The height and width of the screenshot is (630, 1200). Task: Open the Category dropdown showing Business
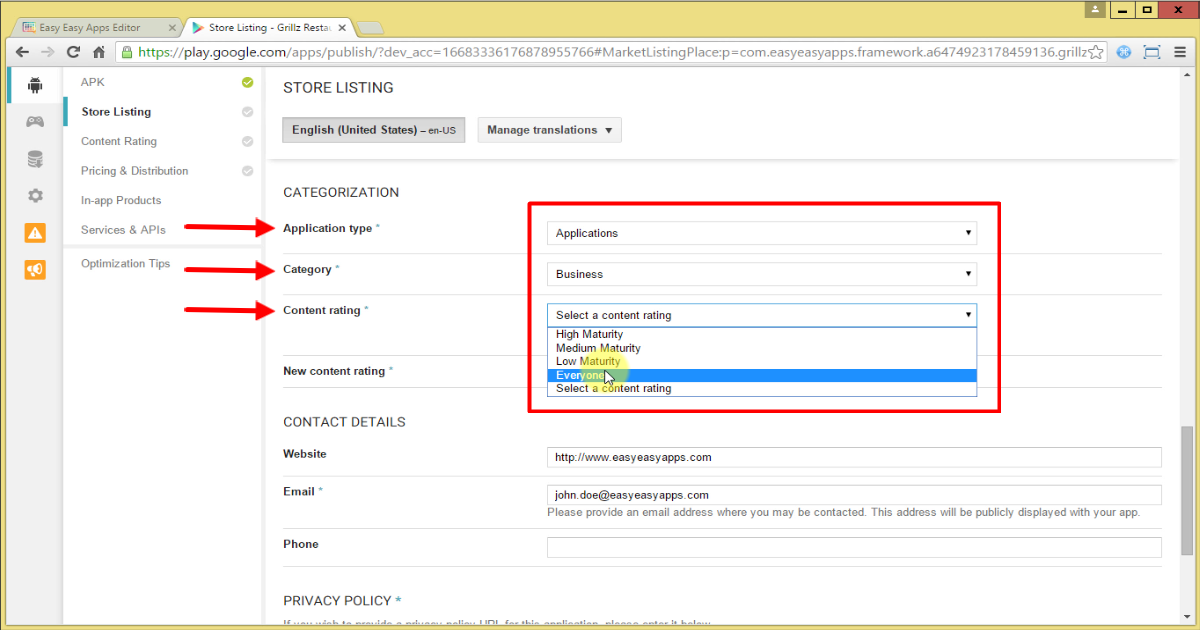pos(760,273)
